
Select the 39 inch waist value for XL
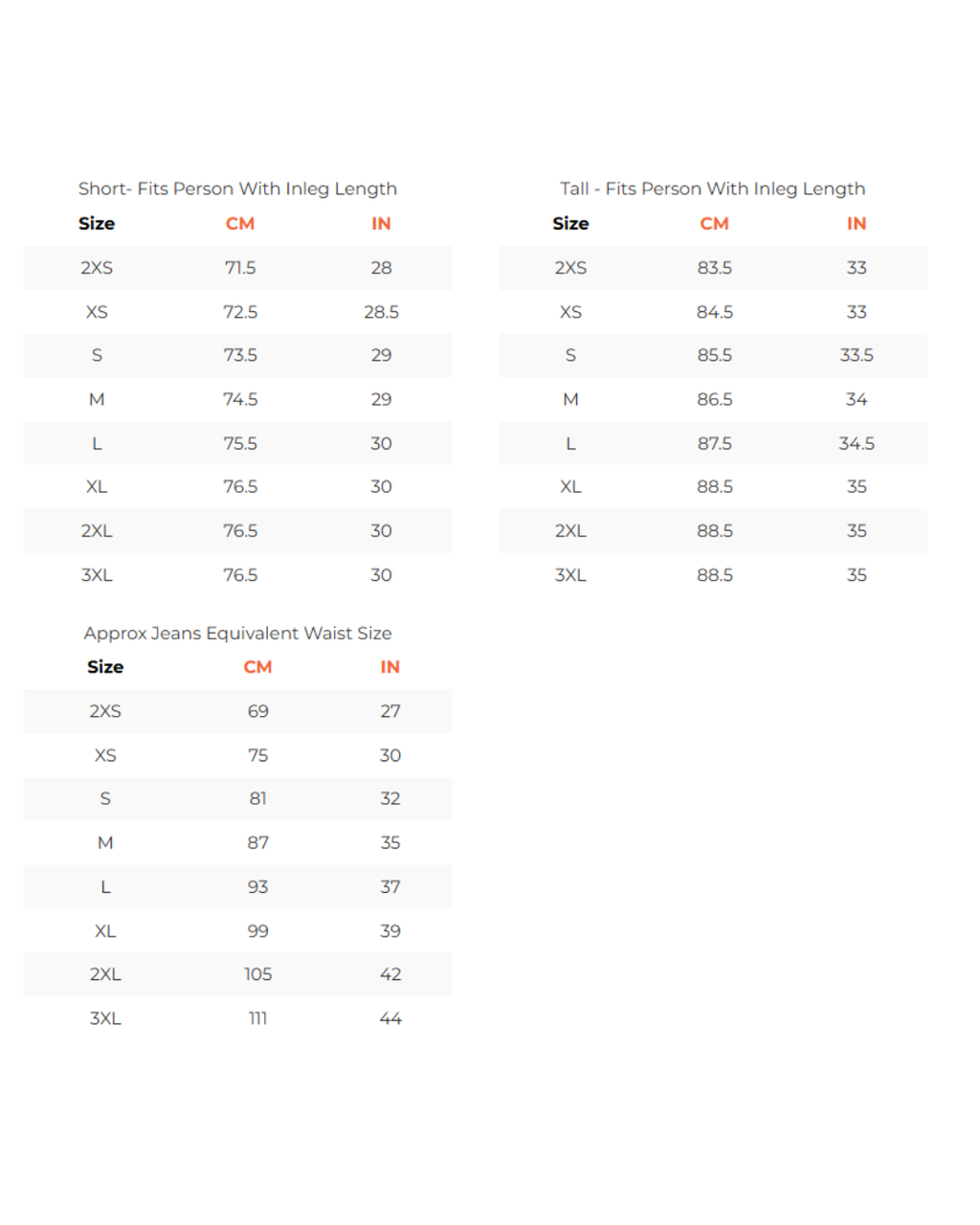[x=390, y=931]
